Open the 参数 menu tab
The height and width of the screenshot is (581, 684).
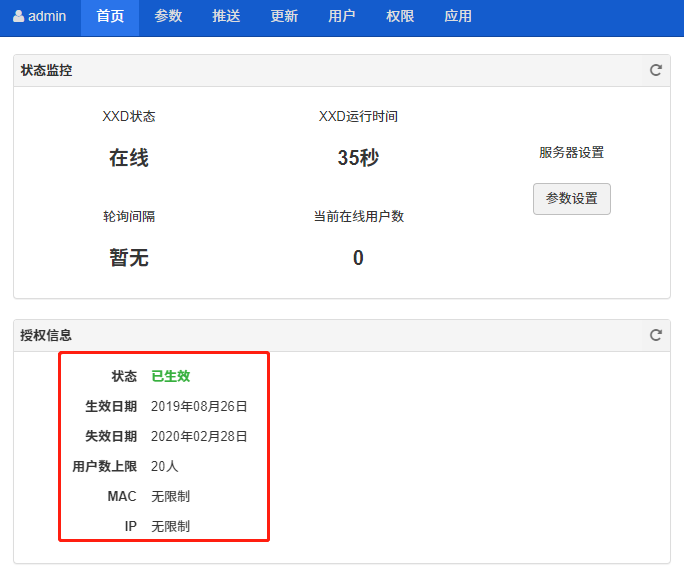(x=168, y=17)
